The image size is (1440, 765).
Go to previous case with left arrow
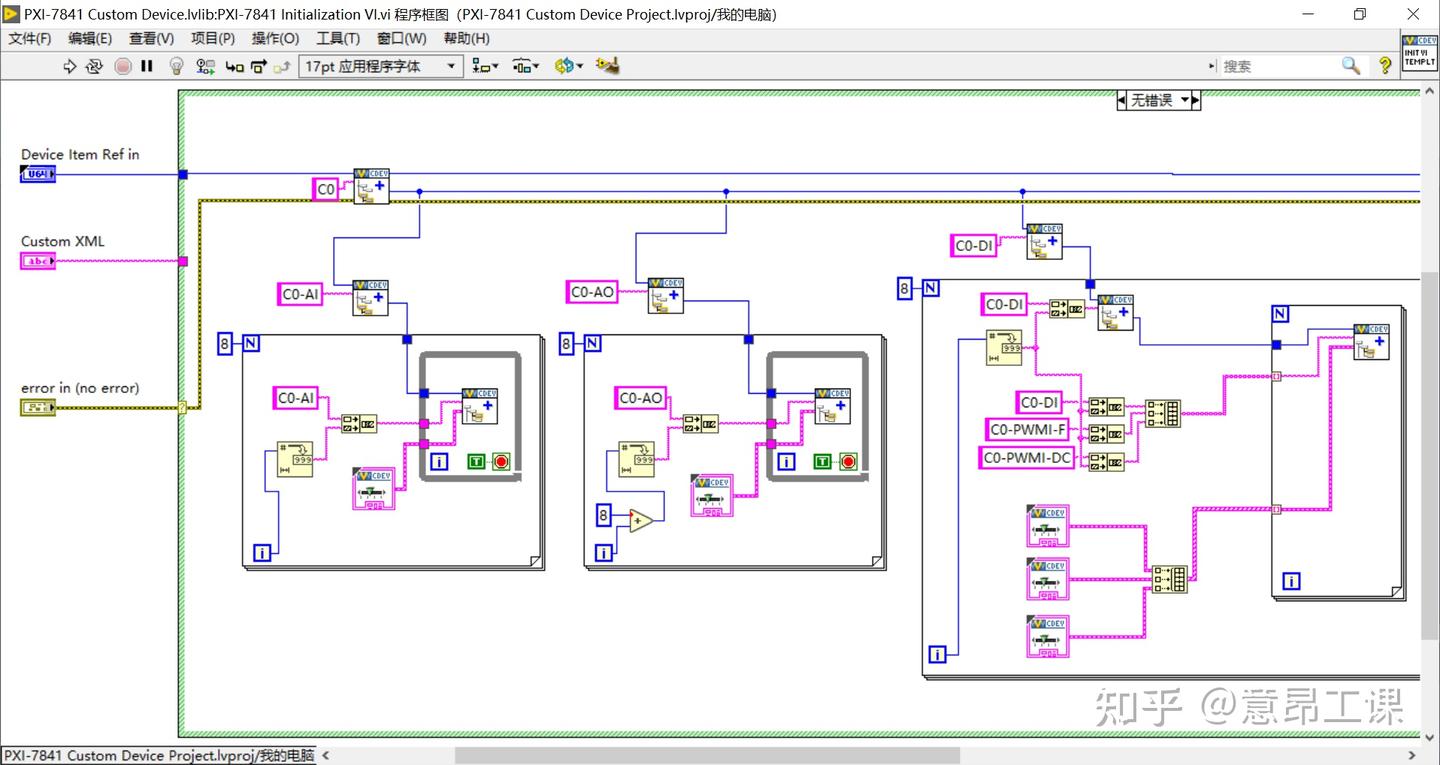1121,100
